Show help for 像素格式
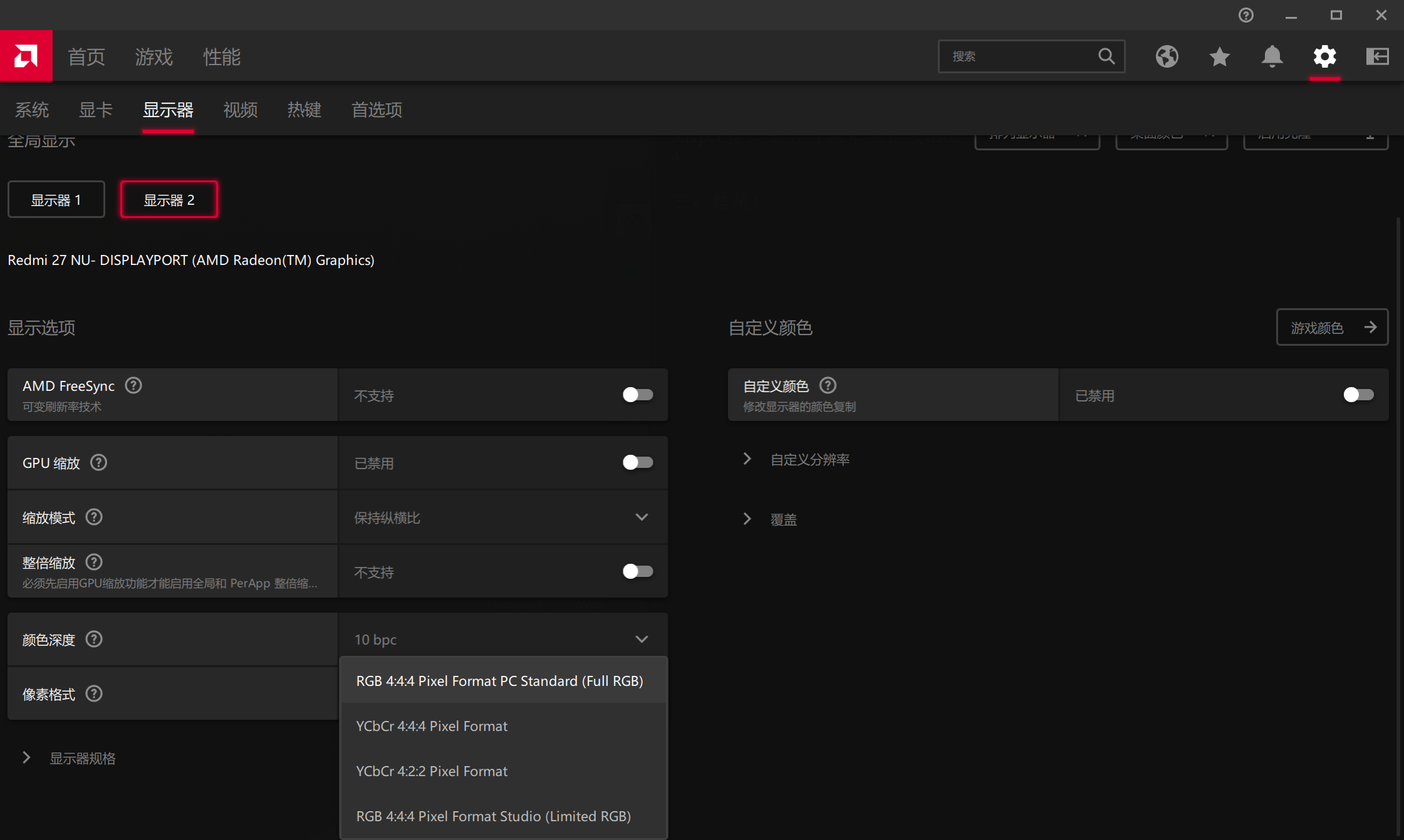This screenshot has width=1404, height=840. 94,693
